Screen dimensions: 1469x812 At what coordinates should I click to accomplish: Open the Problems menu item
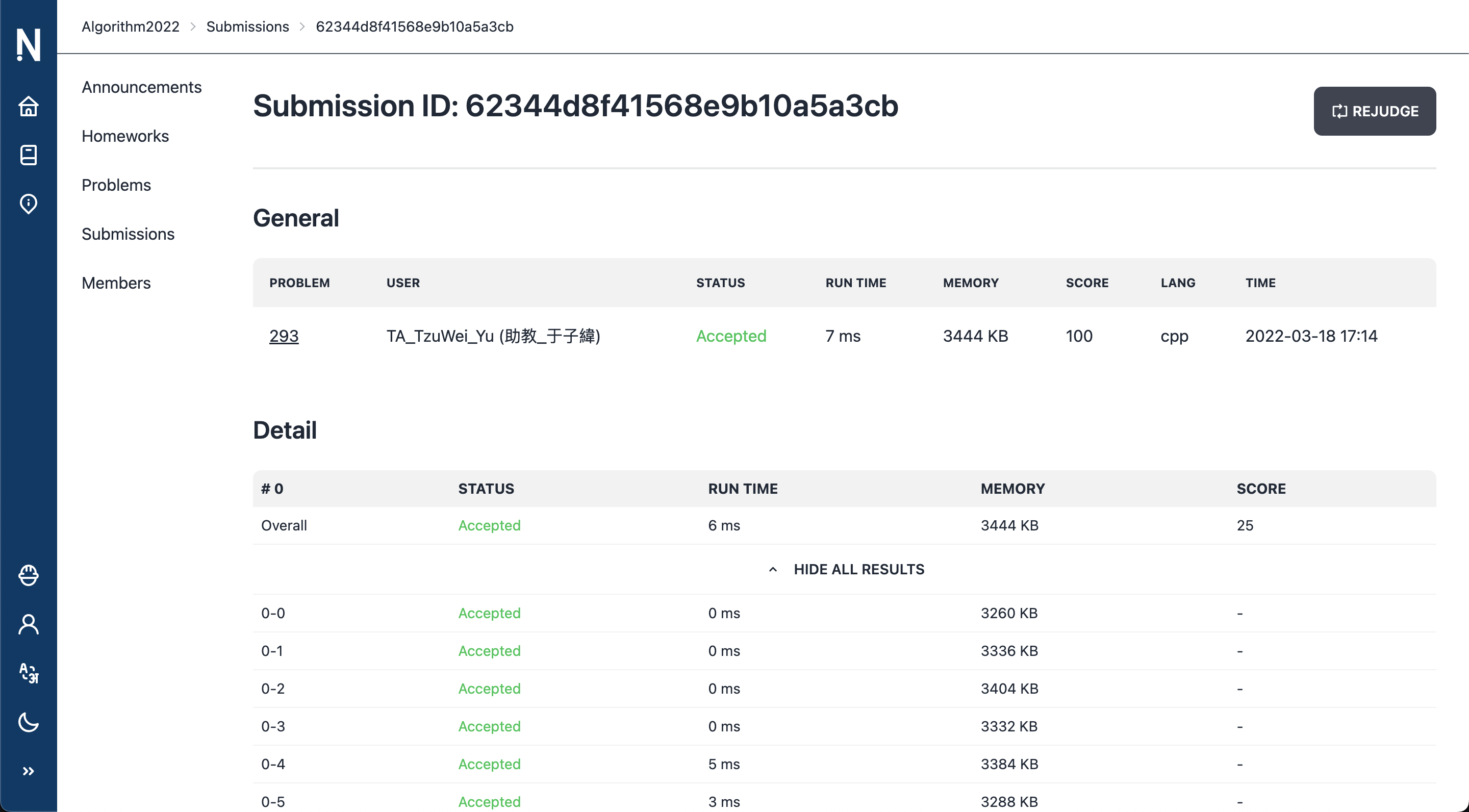pos(116,185)
